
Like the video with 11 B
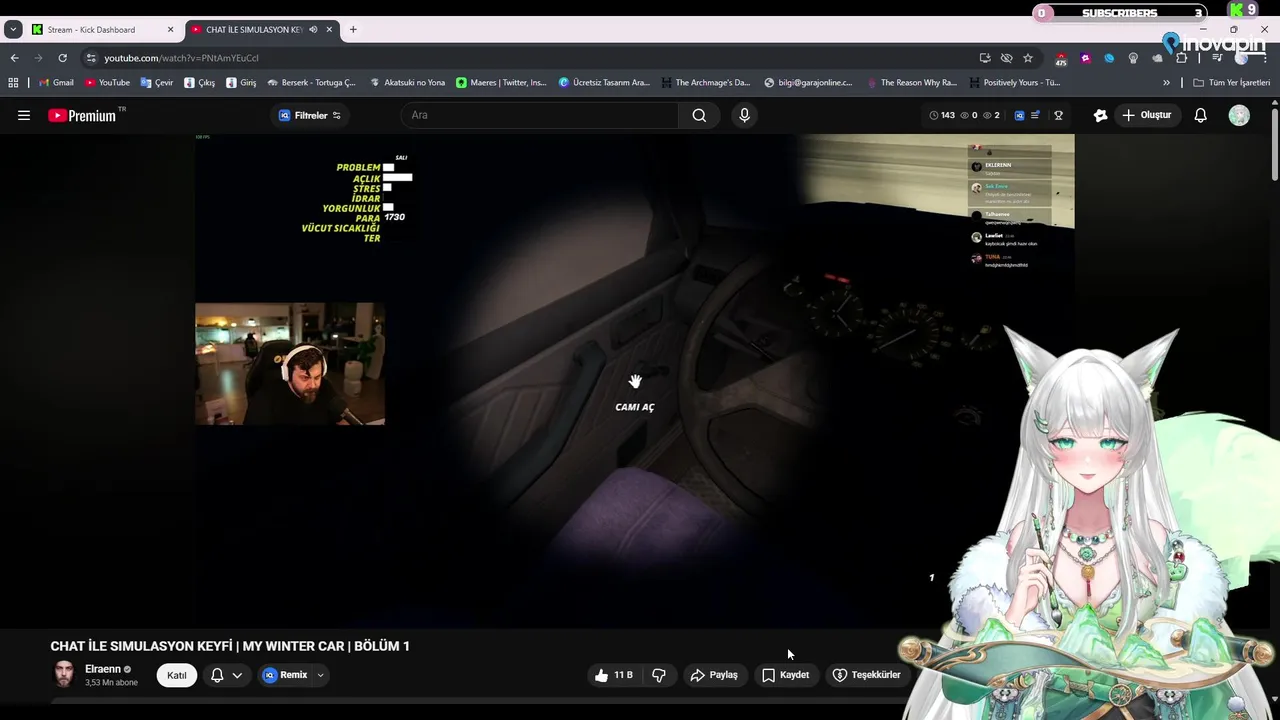click(613, 675)
